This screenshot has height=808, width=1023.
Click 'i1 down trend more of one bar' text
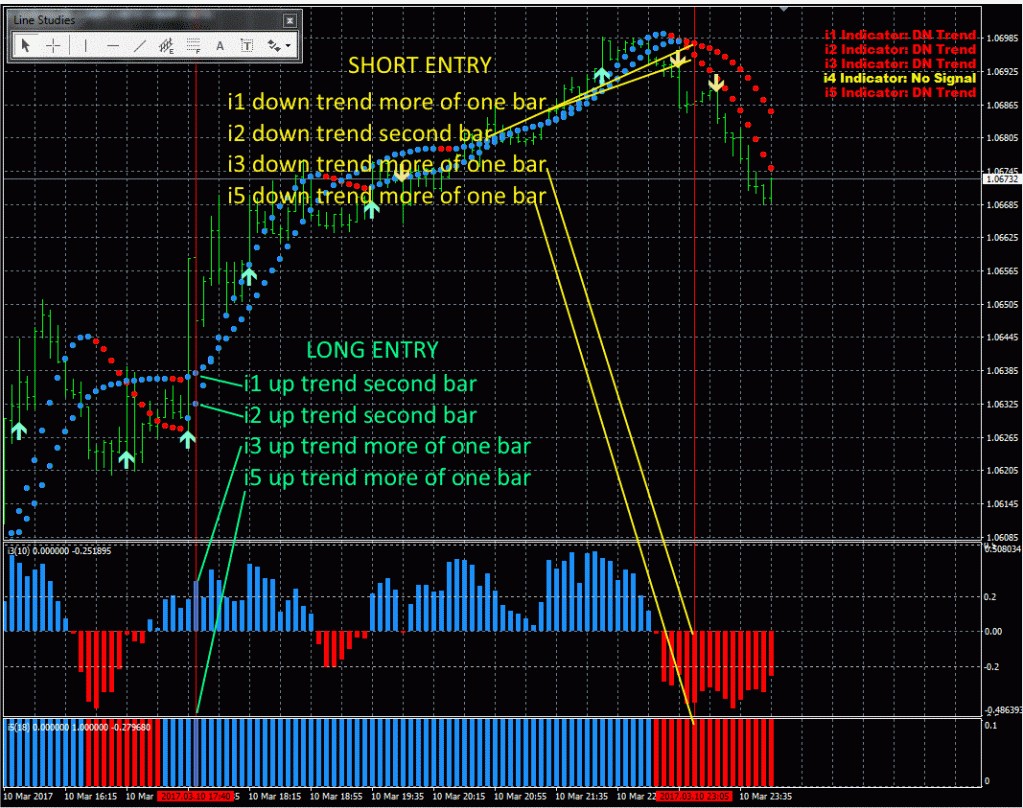coord(387,102)
